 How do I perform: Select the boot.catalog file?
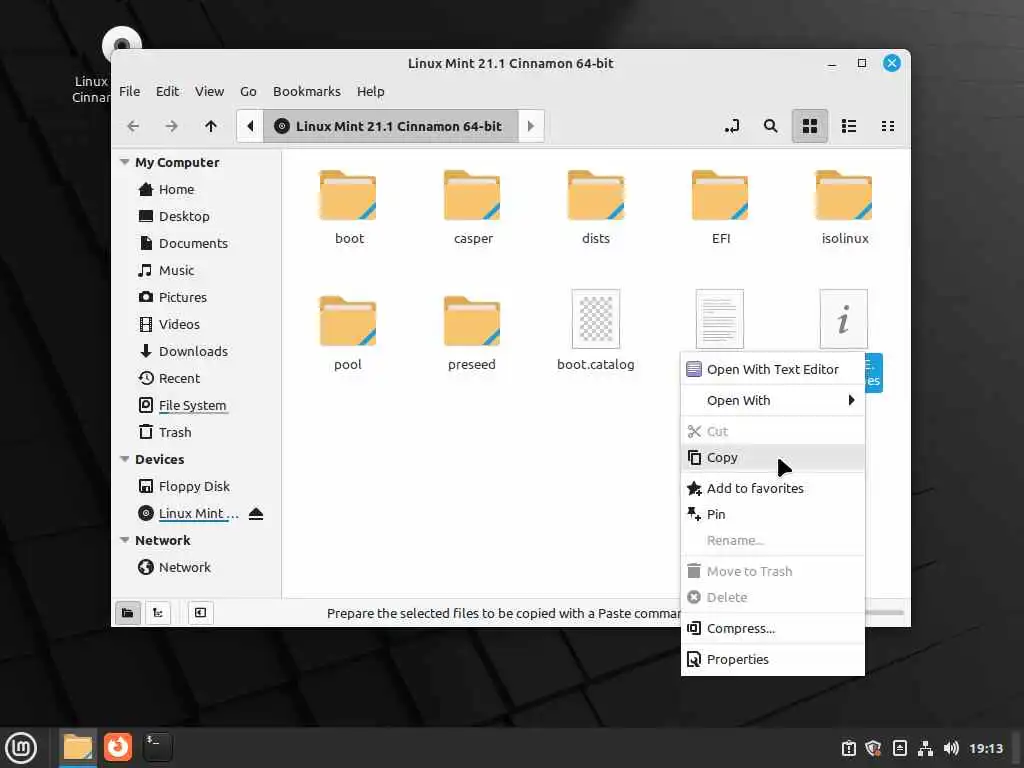coord(596,330)
